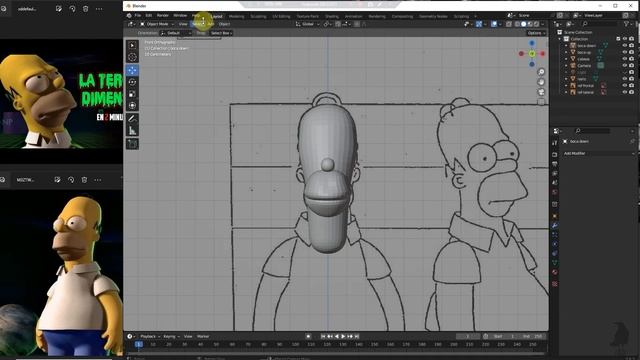Play the animation forward
Screen dimensions: 640x360
click(343, 336)
